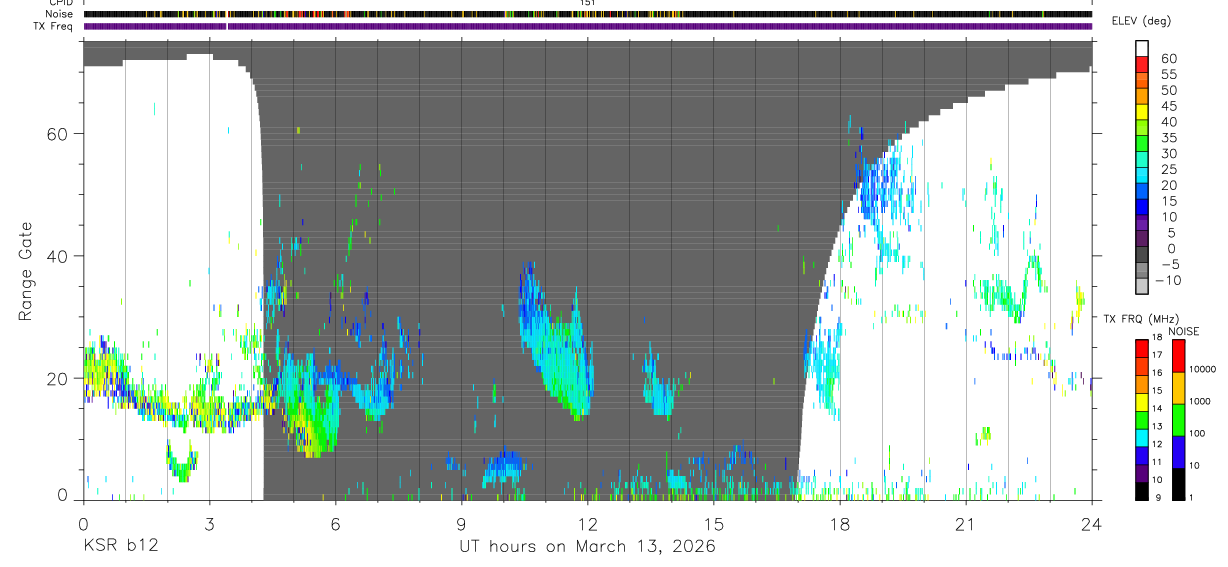Click the hour 21 tick label on time axis
This screenshot has width=1228, height=567.
pyautogui.click(x=965, y=524)
